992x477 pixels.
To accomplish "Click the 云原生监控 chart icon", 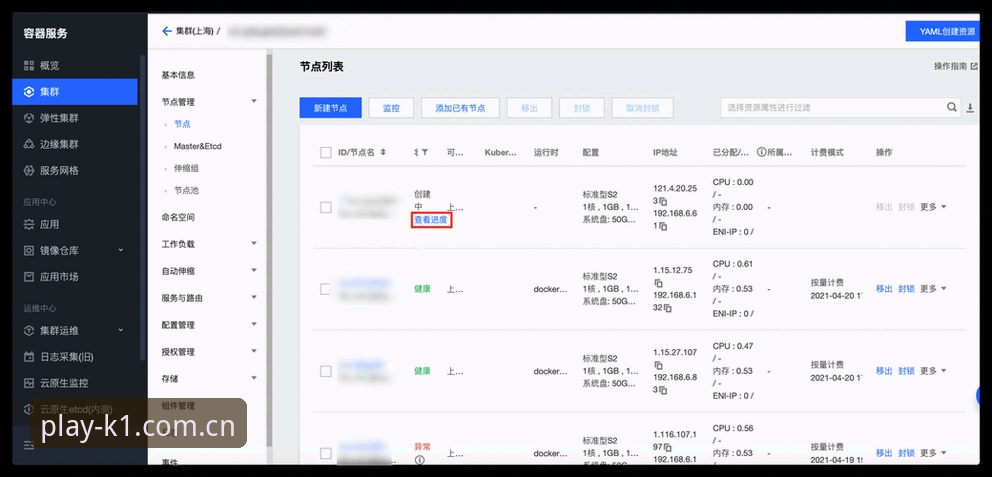I will coord(28,383).
